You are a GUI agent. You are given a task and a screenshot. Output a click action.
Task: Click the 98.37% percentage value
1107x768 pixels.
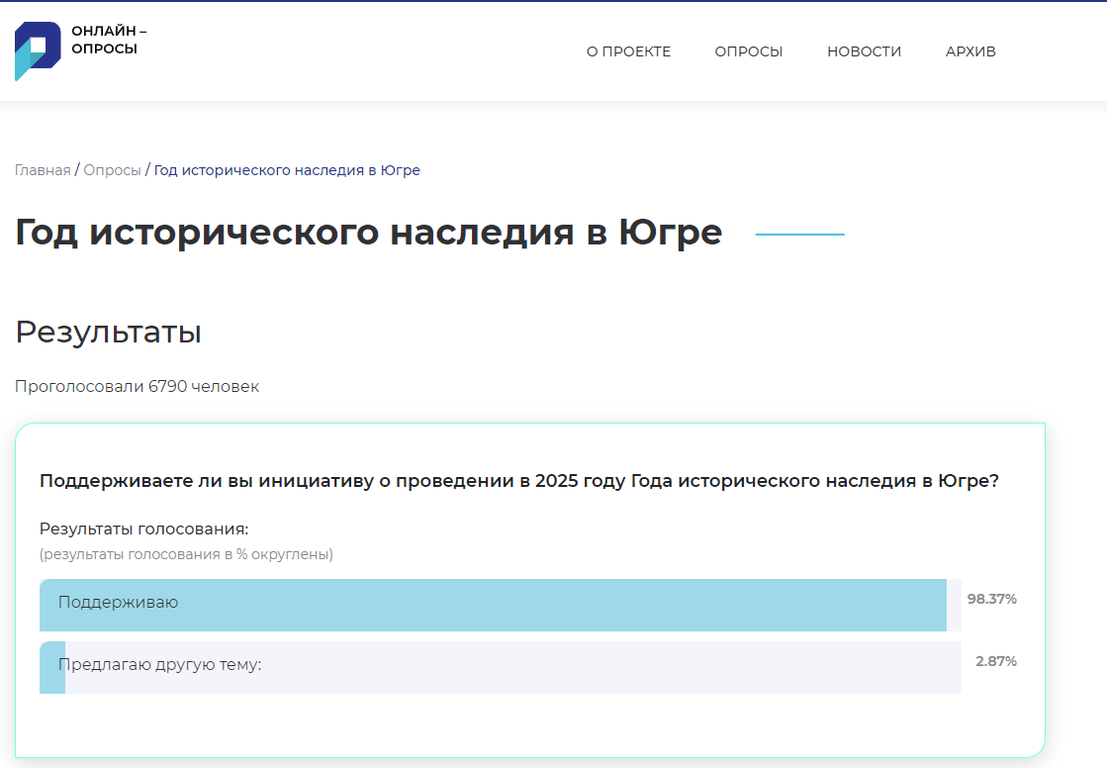(x=991, y=599)
